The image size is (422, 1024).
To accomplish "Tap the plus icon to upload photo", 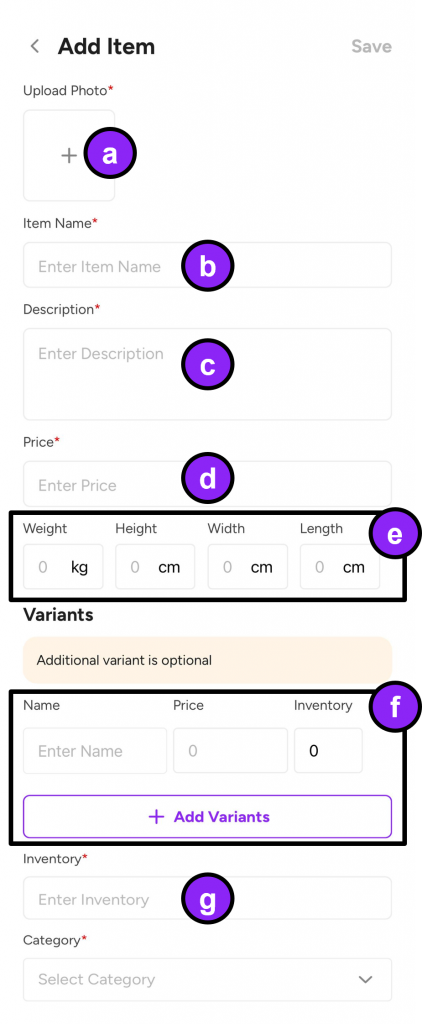I will click(x=69, y=155).
